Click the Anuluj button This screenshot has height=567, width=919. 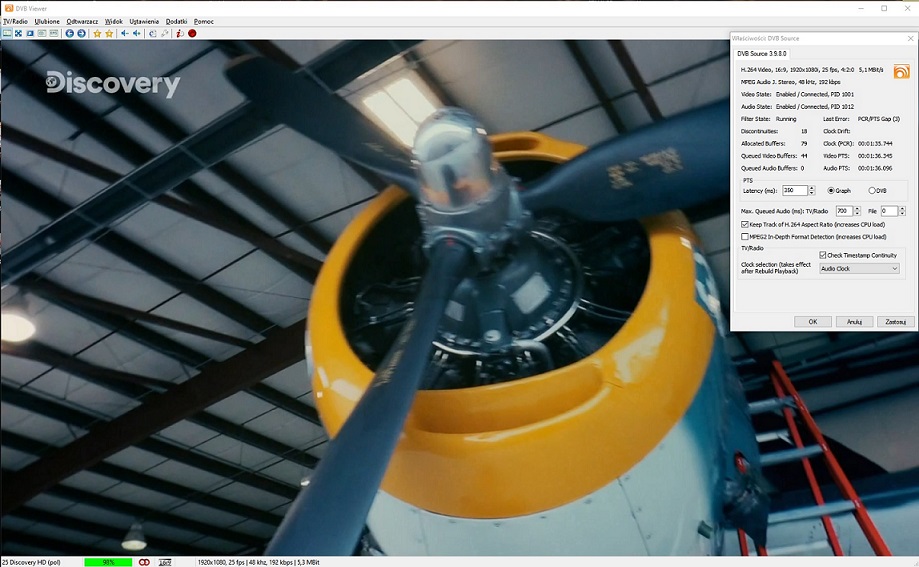(x=855, y=322)
